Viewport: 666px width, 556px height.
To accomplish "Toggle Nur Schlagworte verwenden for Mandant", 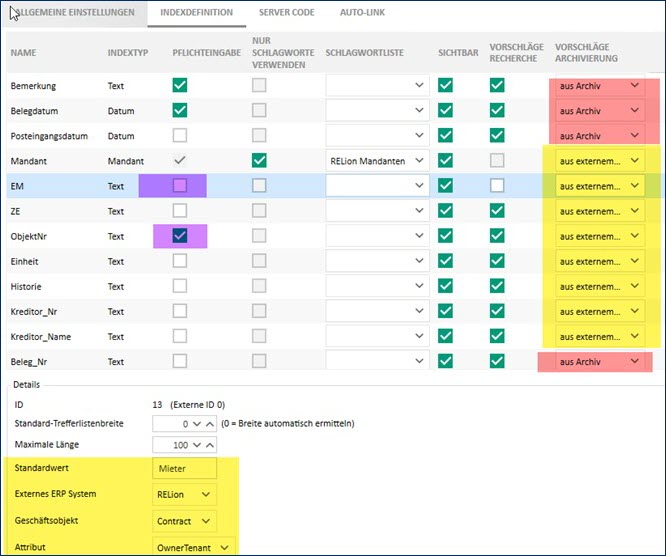I will tap(260, 160).
